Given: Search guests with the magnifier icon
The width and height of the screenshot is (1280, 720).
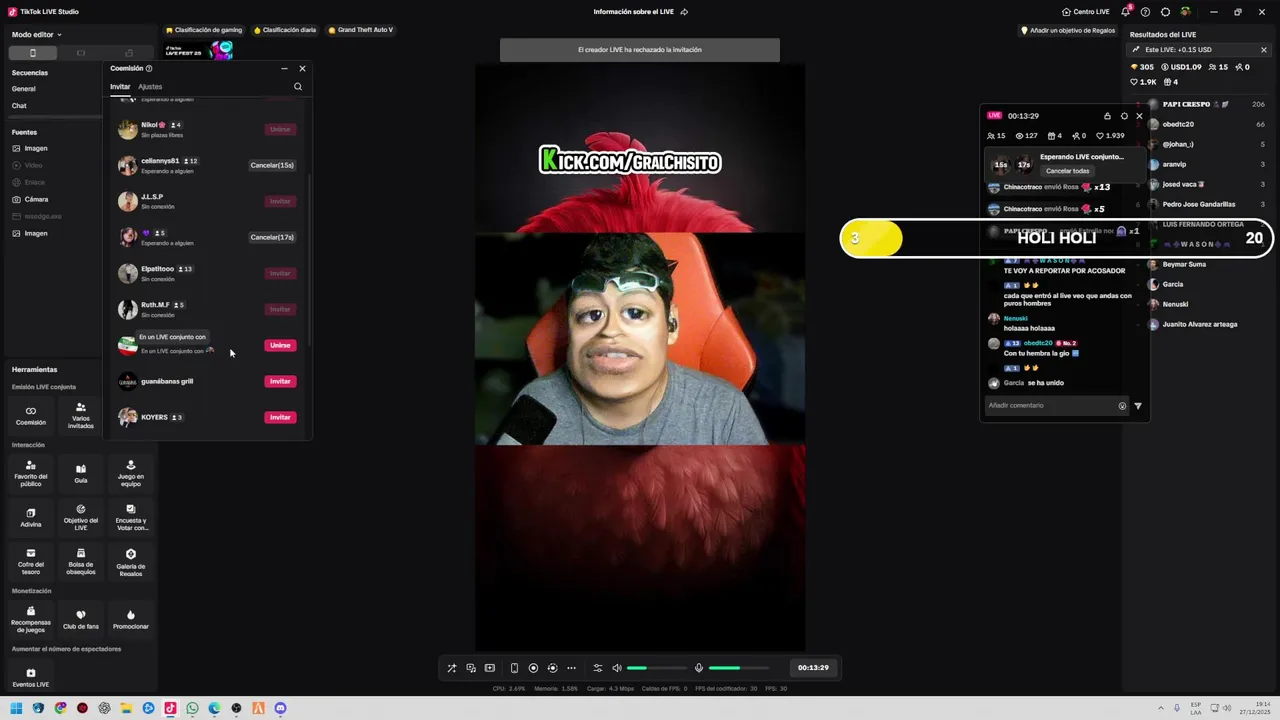Looking at the screenshot, I should [298, 87].
